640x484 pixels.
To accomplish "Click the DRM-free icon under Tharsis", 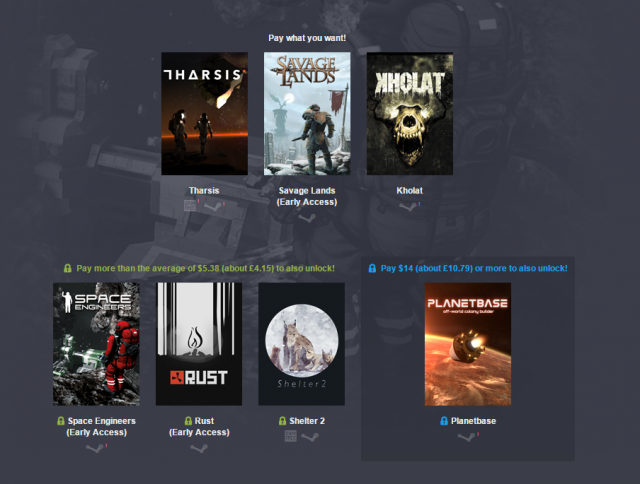I will pyautogui.click(x=191, y=205).
